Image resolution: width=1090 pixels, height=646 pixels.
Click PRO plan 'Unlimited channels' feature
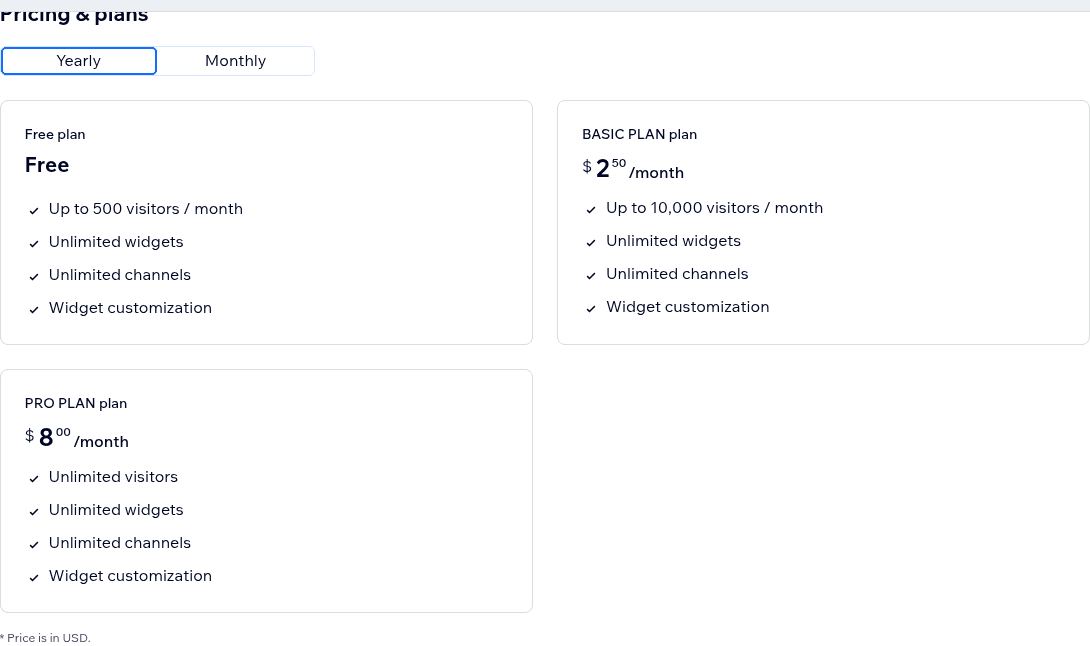click(x=120, y=543)
